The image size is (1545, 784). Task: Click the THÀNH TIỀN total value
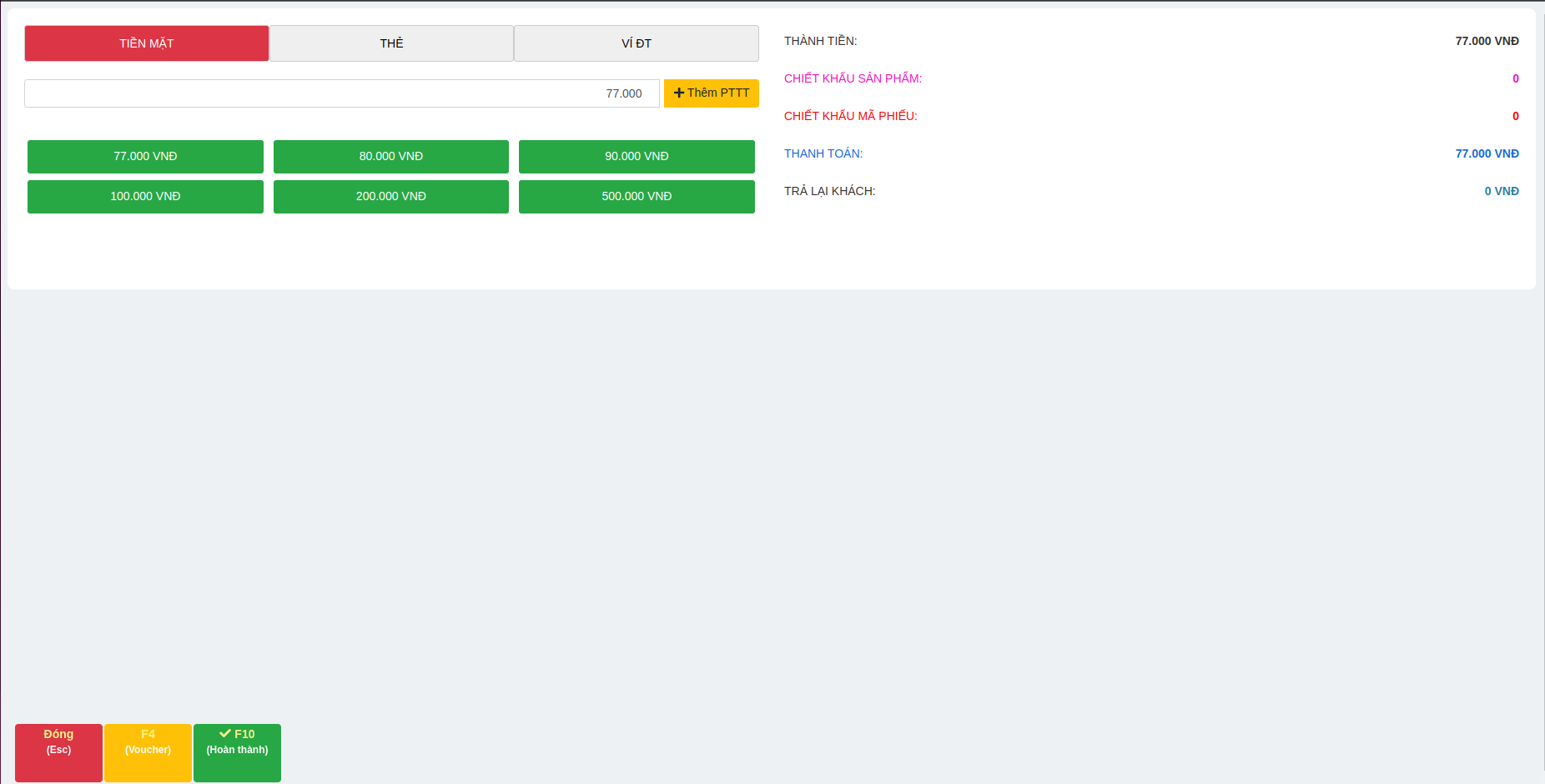[x=1487, y=41]
